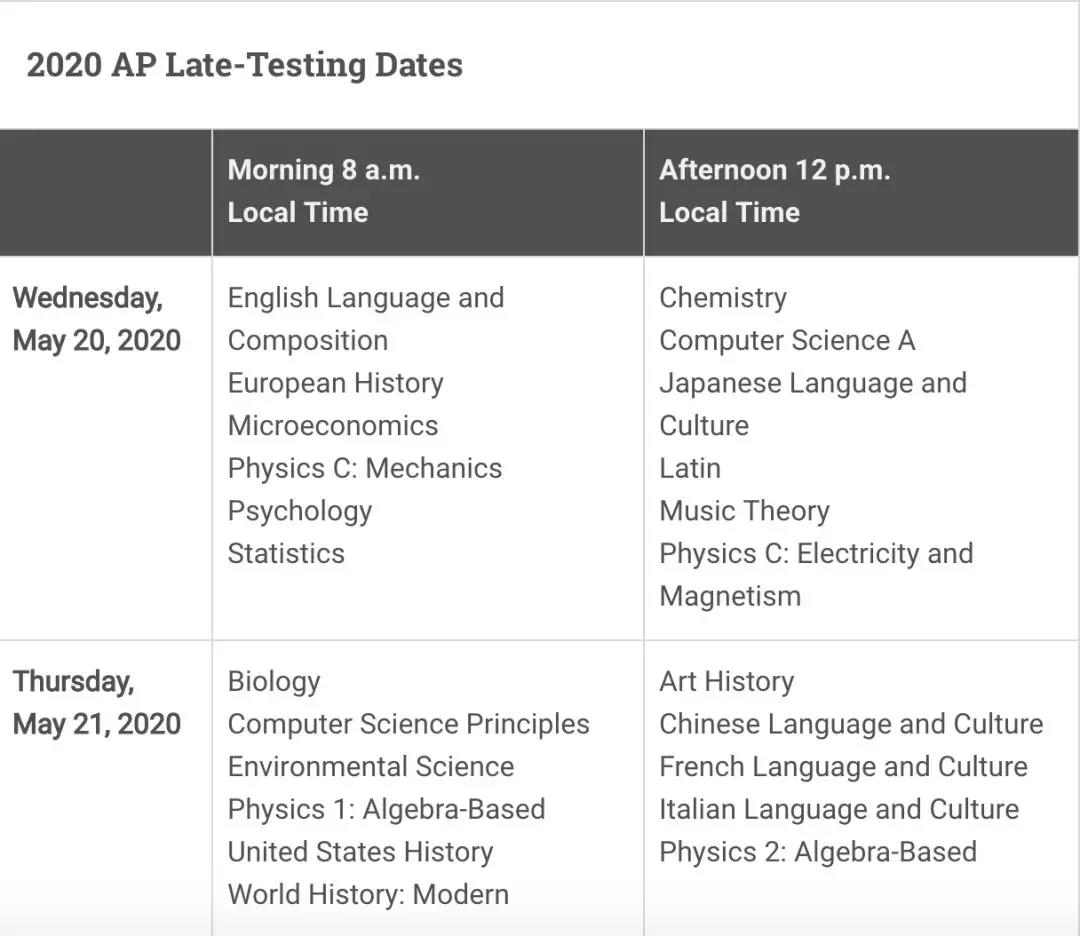Click the Wednesday, May 20, 2020 row label
This screenshot has height=936, width=1080.
[x=96, y=319]
